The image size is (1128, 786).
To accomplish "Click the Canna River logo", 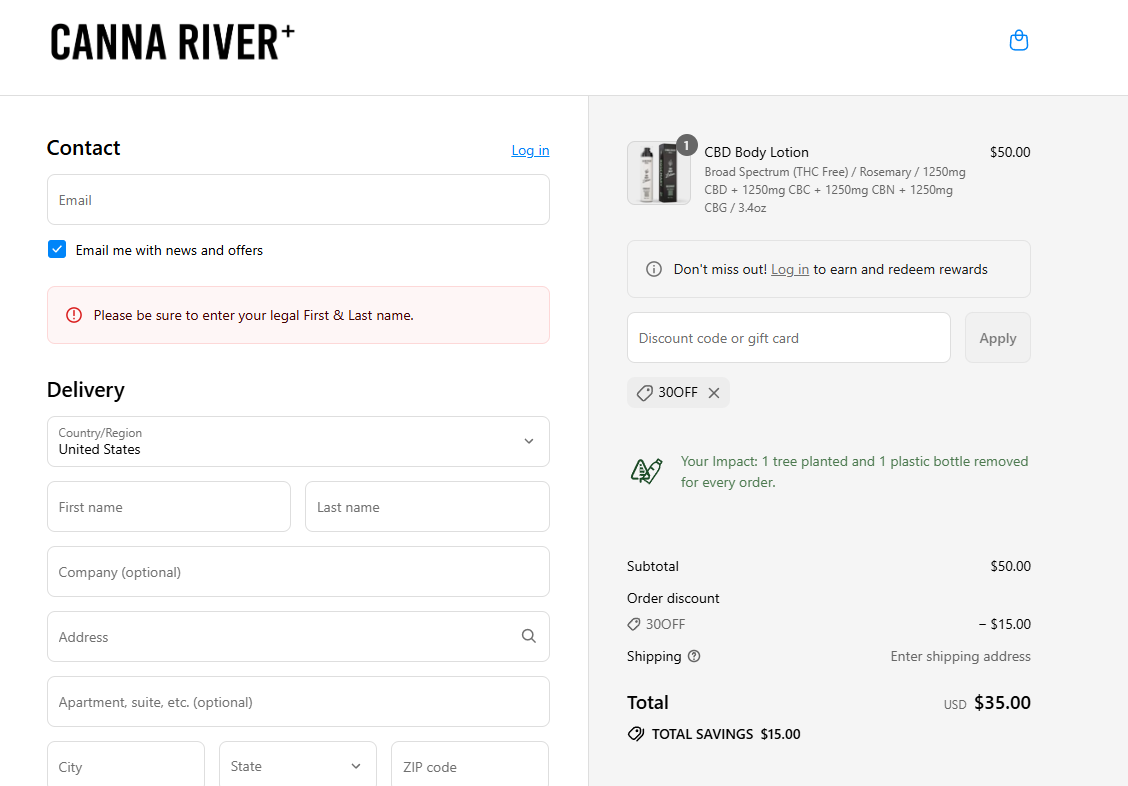I will 173,42.
